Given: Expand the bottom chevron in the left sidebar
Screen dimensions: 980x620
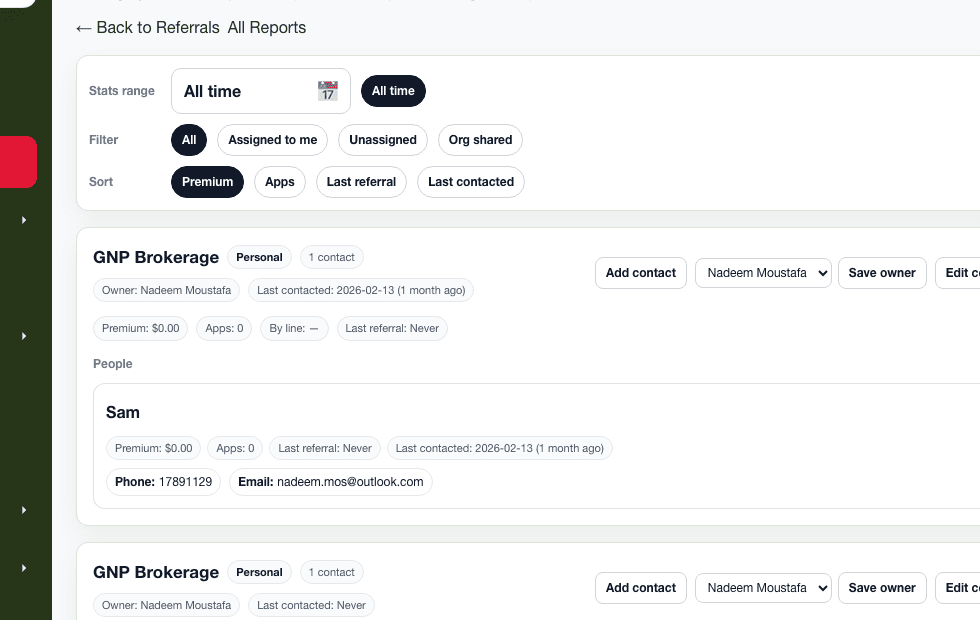Looking at the screenshot, I should click(24, 567).
